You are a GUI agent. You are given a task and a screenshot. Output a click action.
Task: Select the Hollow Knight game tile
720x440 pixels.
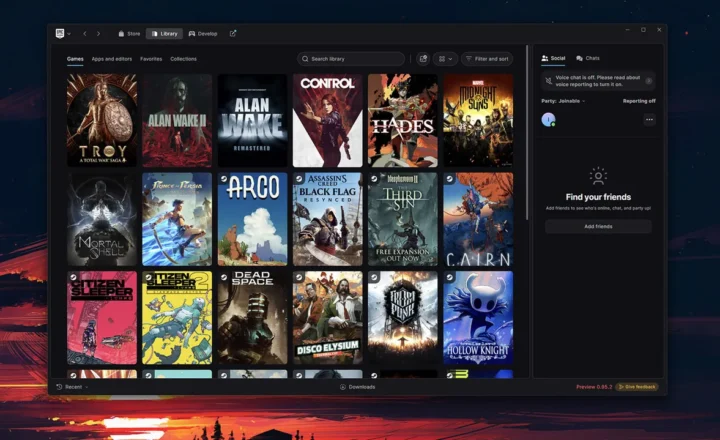click(478, 318)
